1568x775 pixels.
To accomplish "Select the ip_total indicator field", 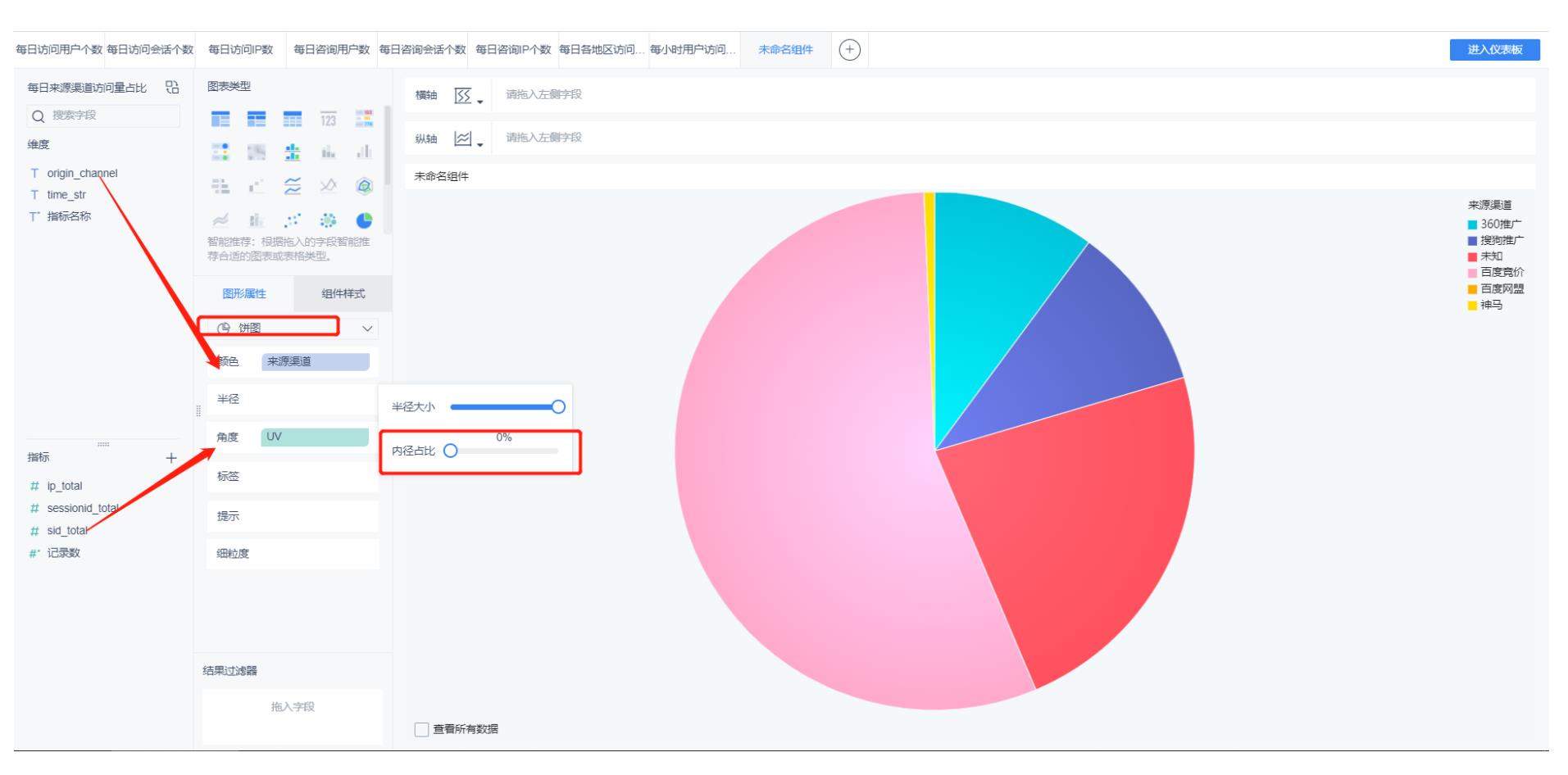I will (x=65, y=487).
